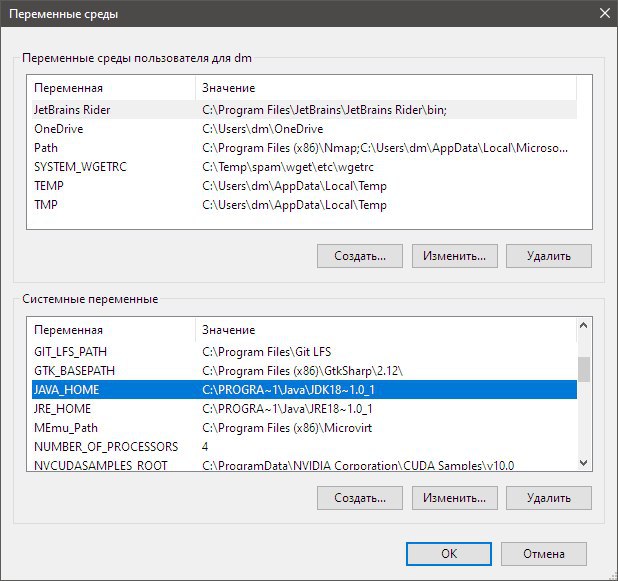Click the C:\Program Files\Git LFS value
This screenshot has width=618, height=581.
point(266,352)
